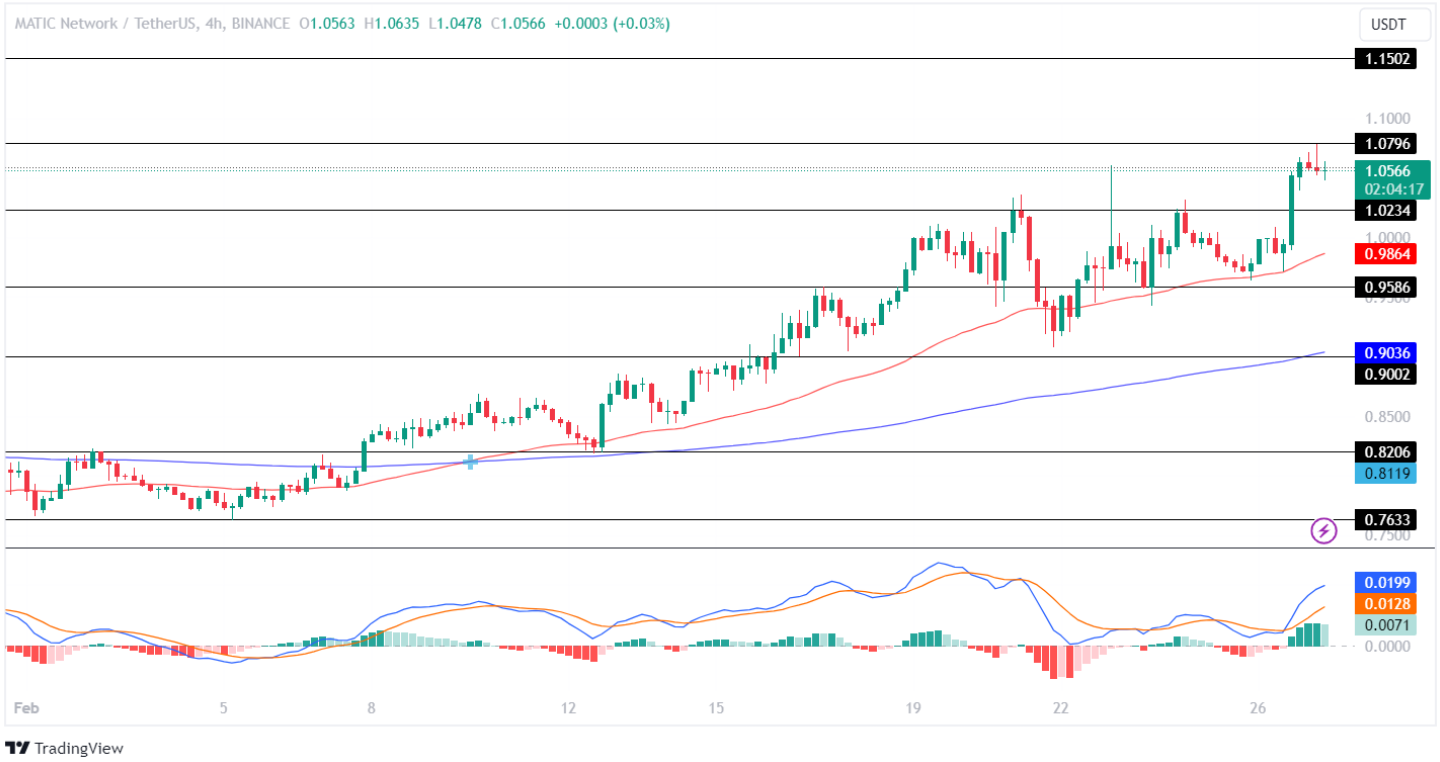Click the 0.9586 price level label

coord(1385,288)
